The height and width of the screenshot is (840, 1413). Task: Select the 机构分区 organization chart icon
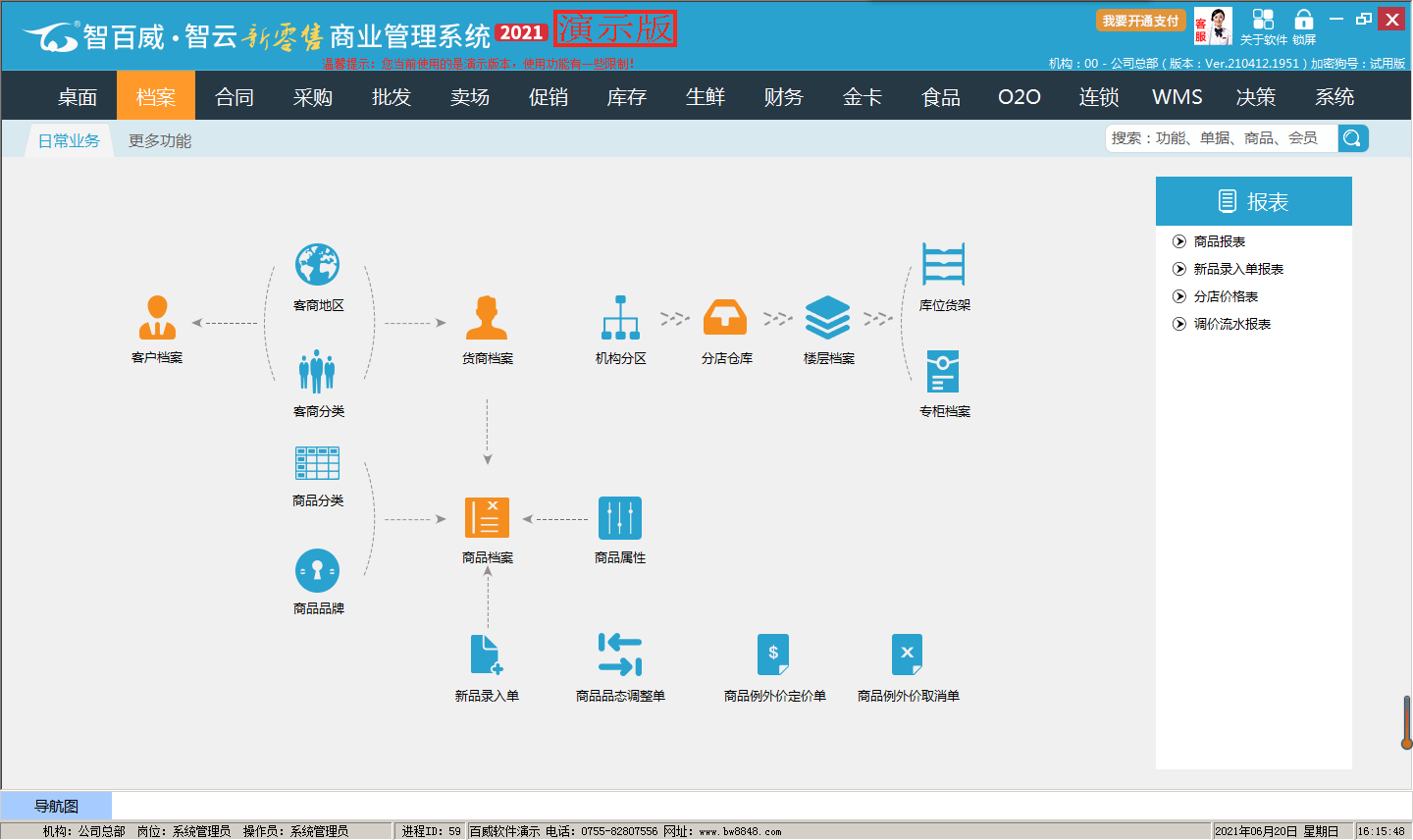tap(620, 319)
